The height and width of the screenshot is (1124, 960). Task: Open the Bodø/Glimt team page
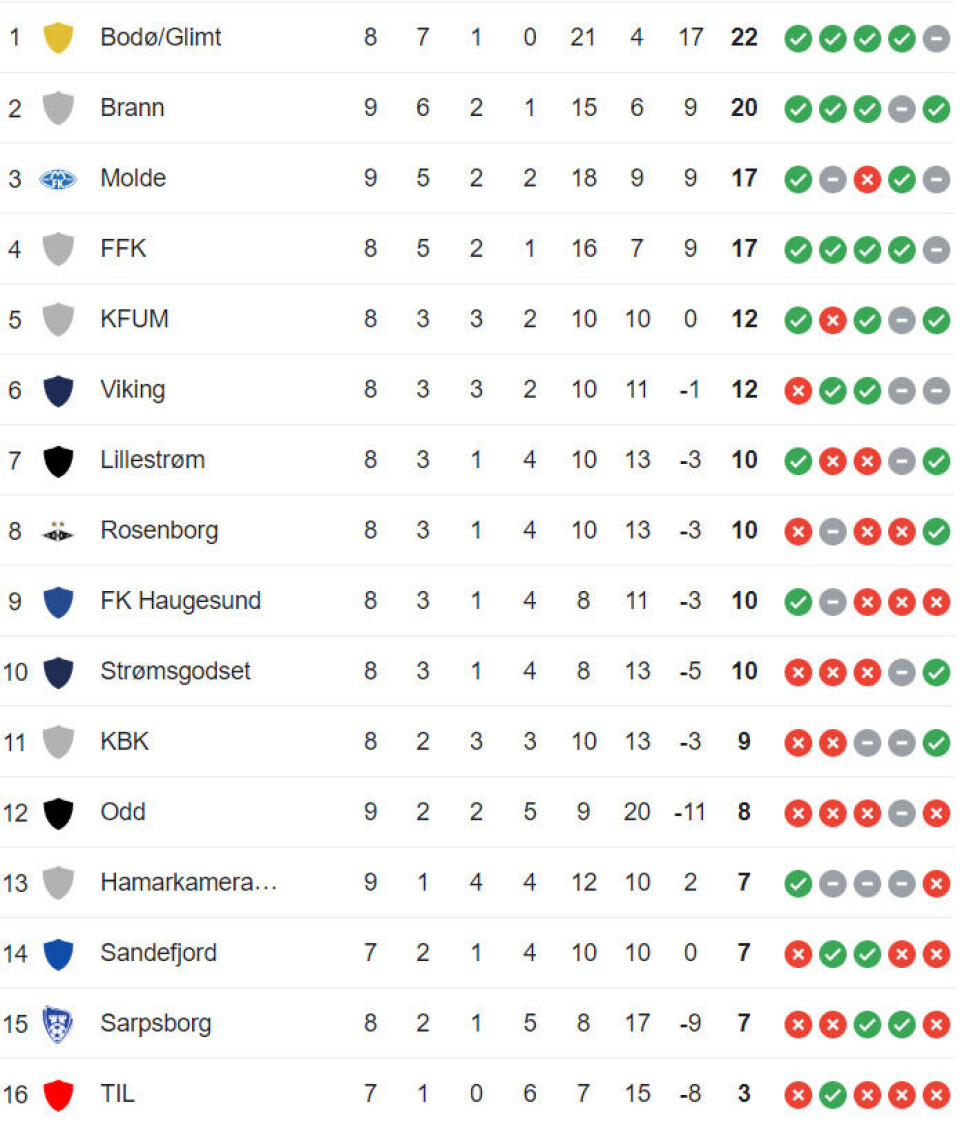(x=161, y=38)
